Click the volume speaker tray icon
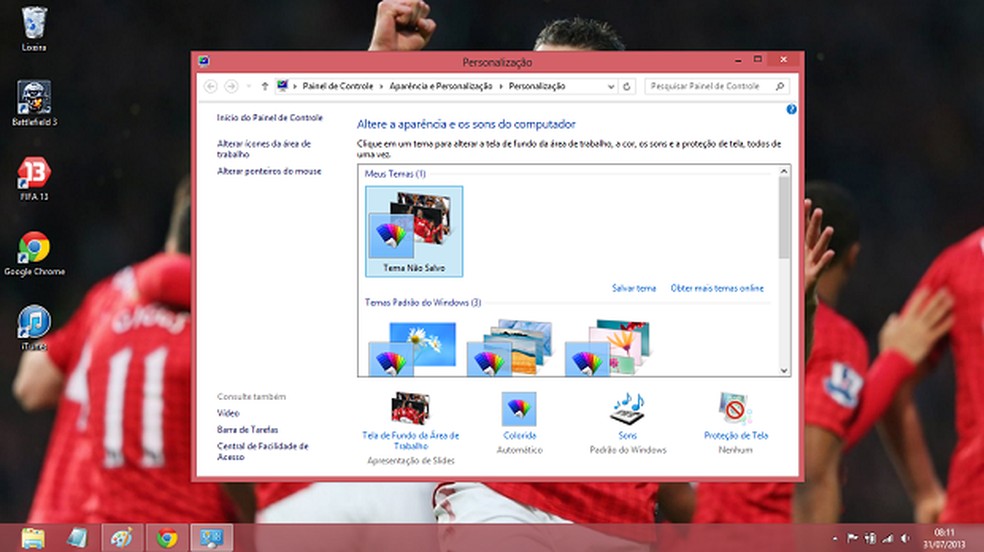Viewport: 984px width, 552px height. click(906, 538)
